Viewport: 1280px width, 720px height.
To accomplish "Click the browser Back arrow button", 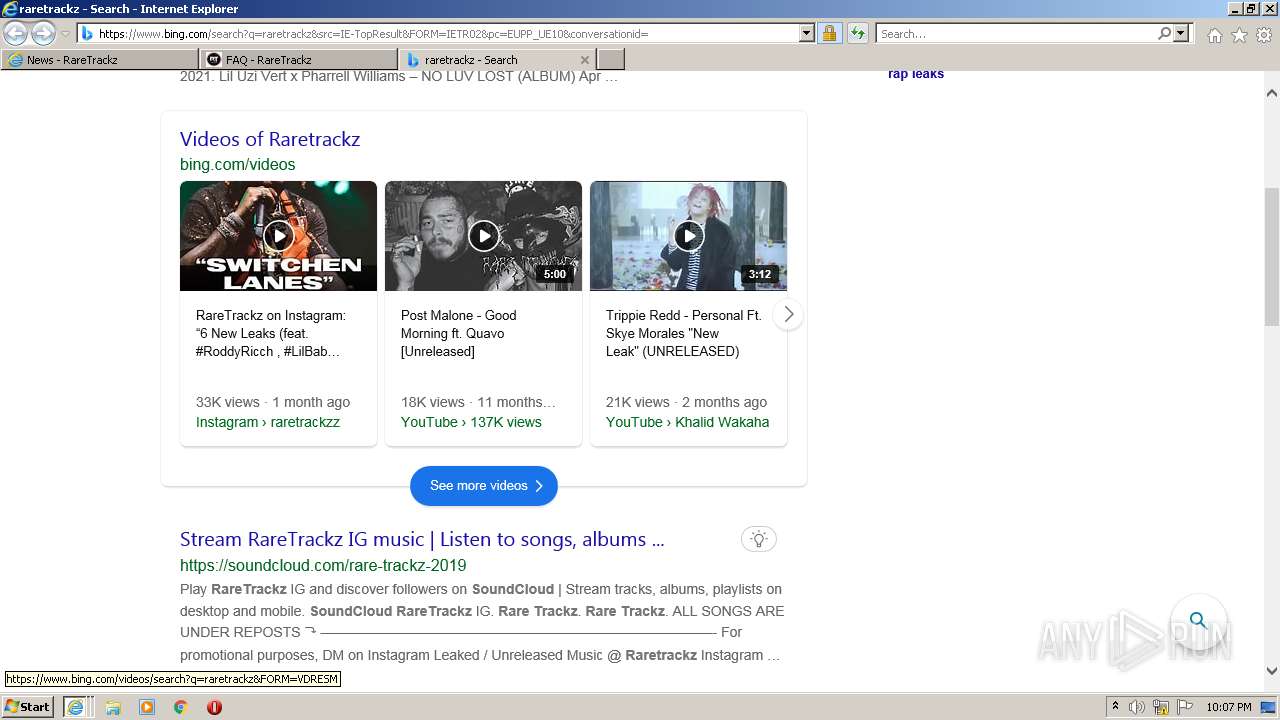I will pyautogui.click(x=16, y=33).
